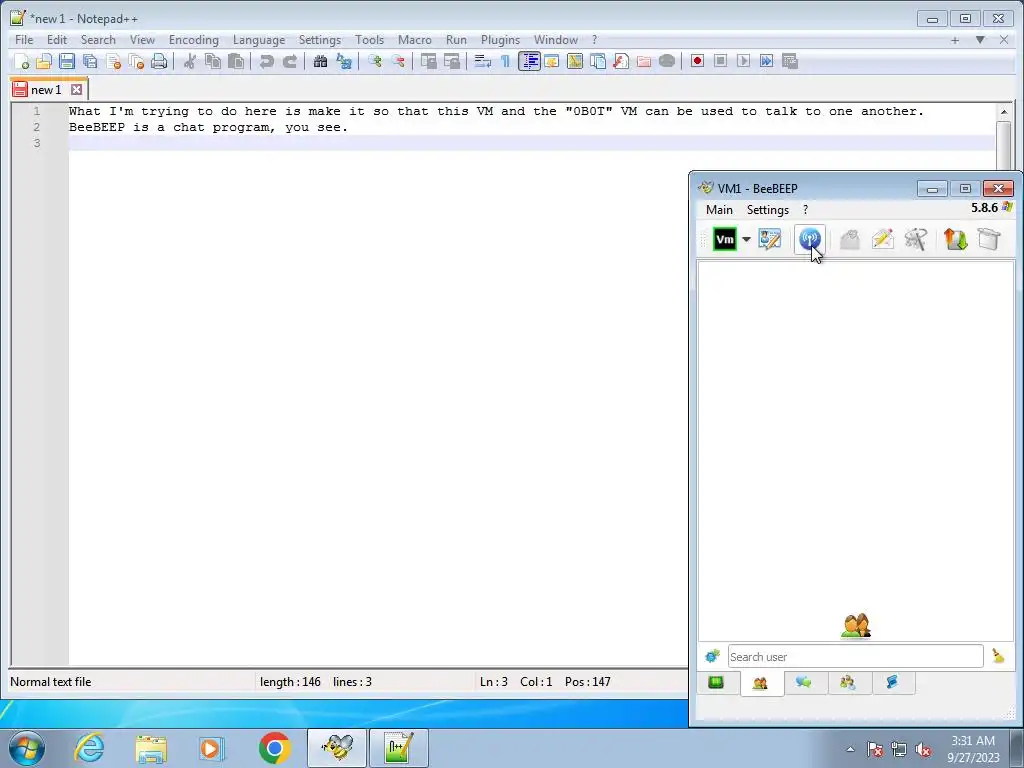Viewport: 1024px width, 768px height.
Task: Click the Print icon in Notepad++ toolbar
Action: click(159, 61)
